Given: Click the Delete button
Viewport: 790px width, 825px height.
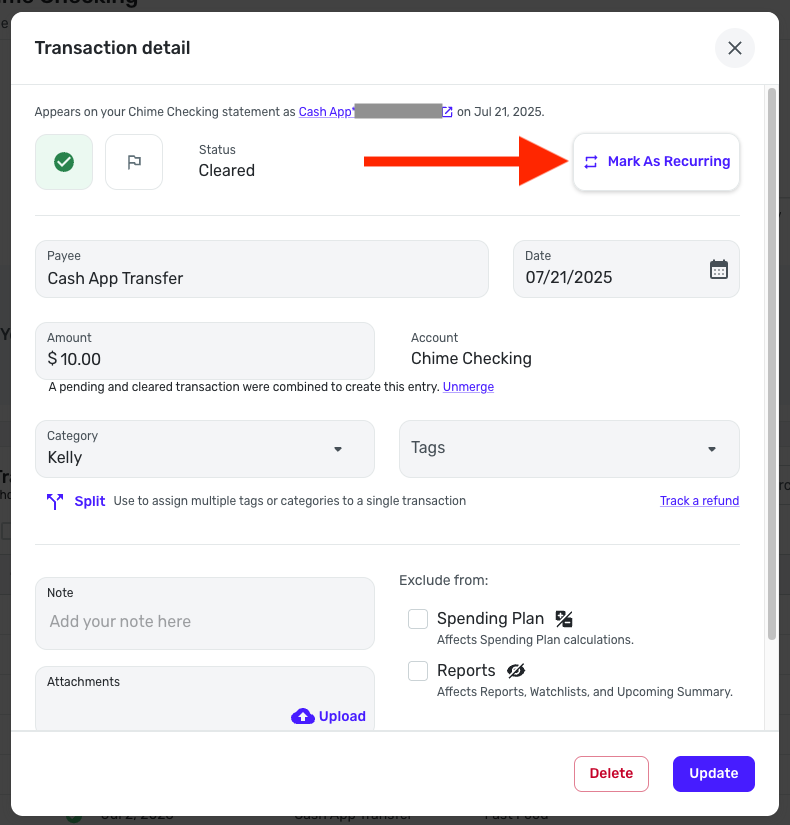Looking at the screenshot, I should coord(612,773).
